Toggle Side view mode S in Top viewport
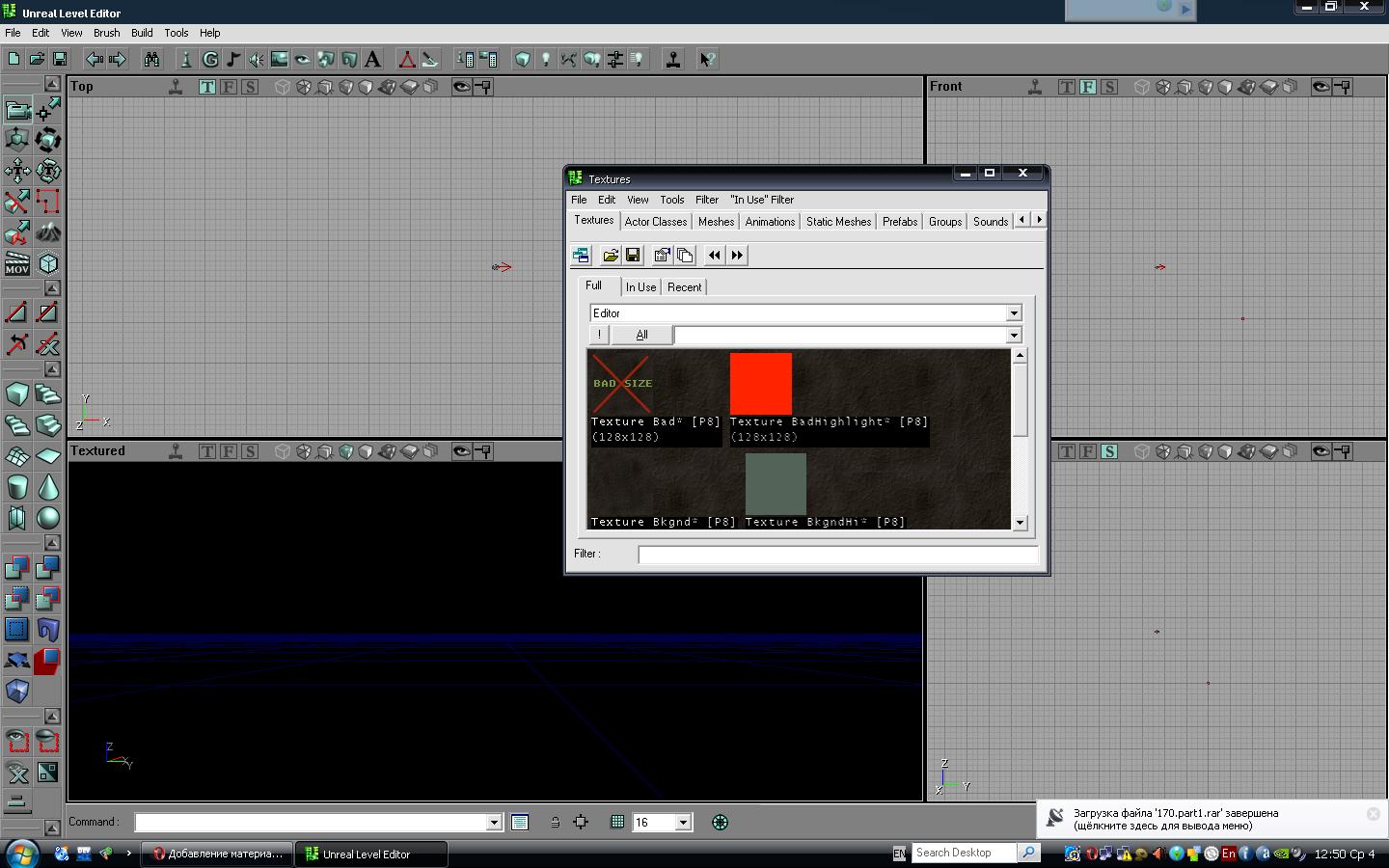The height and width of the screenshot is (868, 1389). (x=250, y=87)
